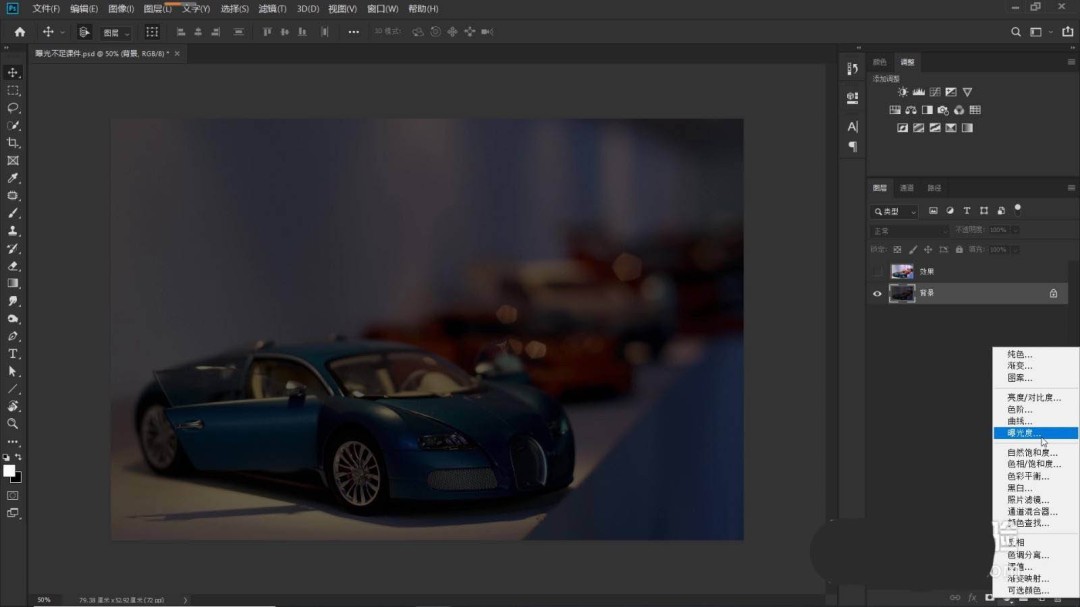Open the Adjustments panel flyout menu

(x=1071, y=62)
